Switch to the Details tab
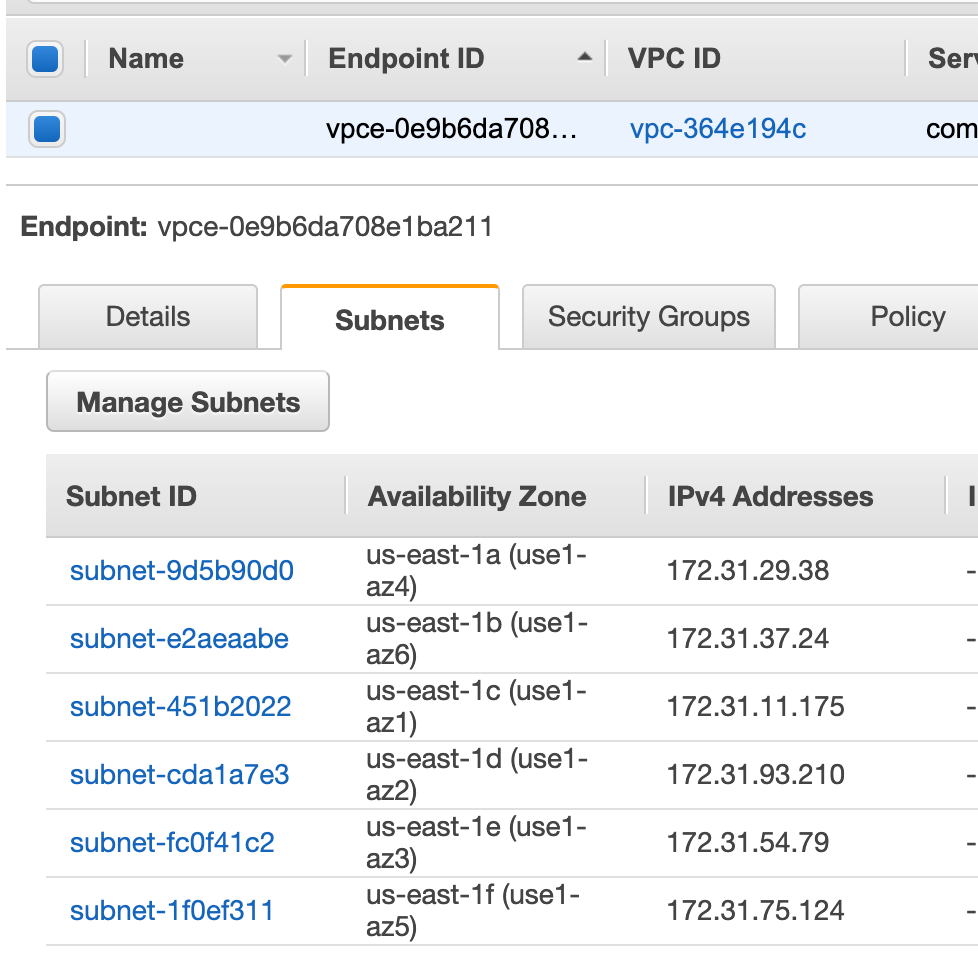This screenshot has width=978, height=966. [148, 317]
